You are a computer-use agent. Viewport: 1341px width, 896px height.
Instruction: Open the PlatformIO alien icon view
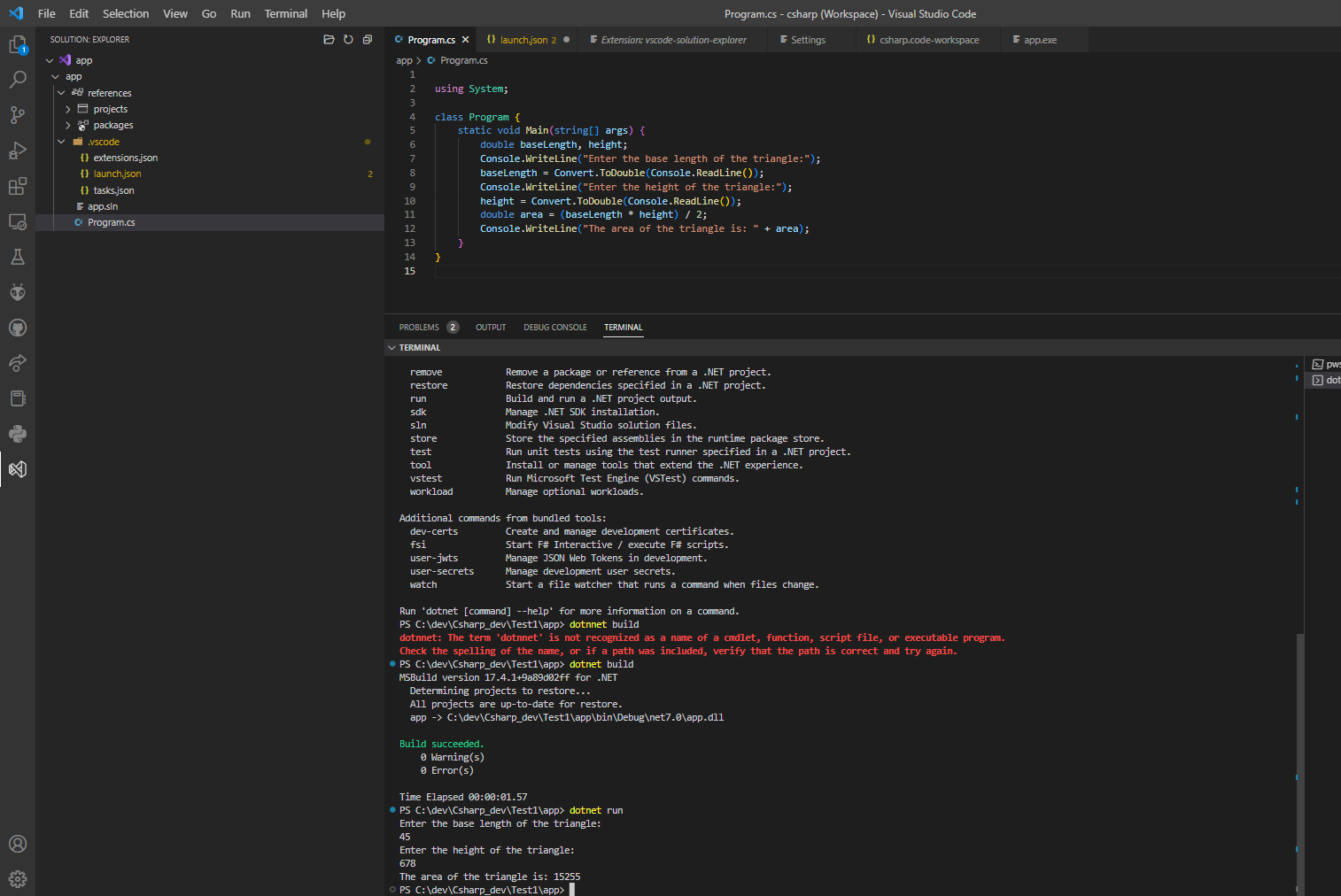pyautogui.click(x=18, y=292)
